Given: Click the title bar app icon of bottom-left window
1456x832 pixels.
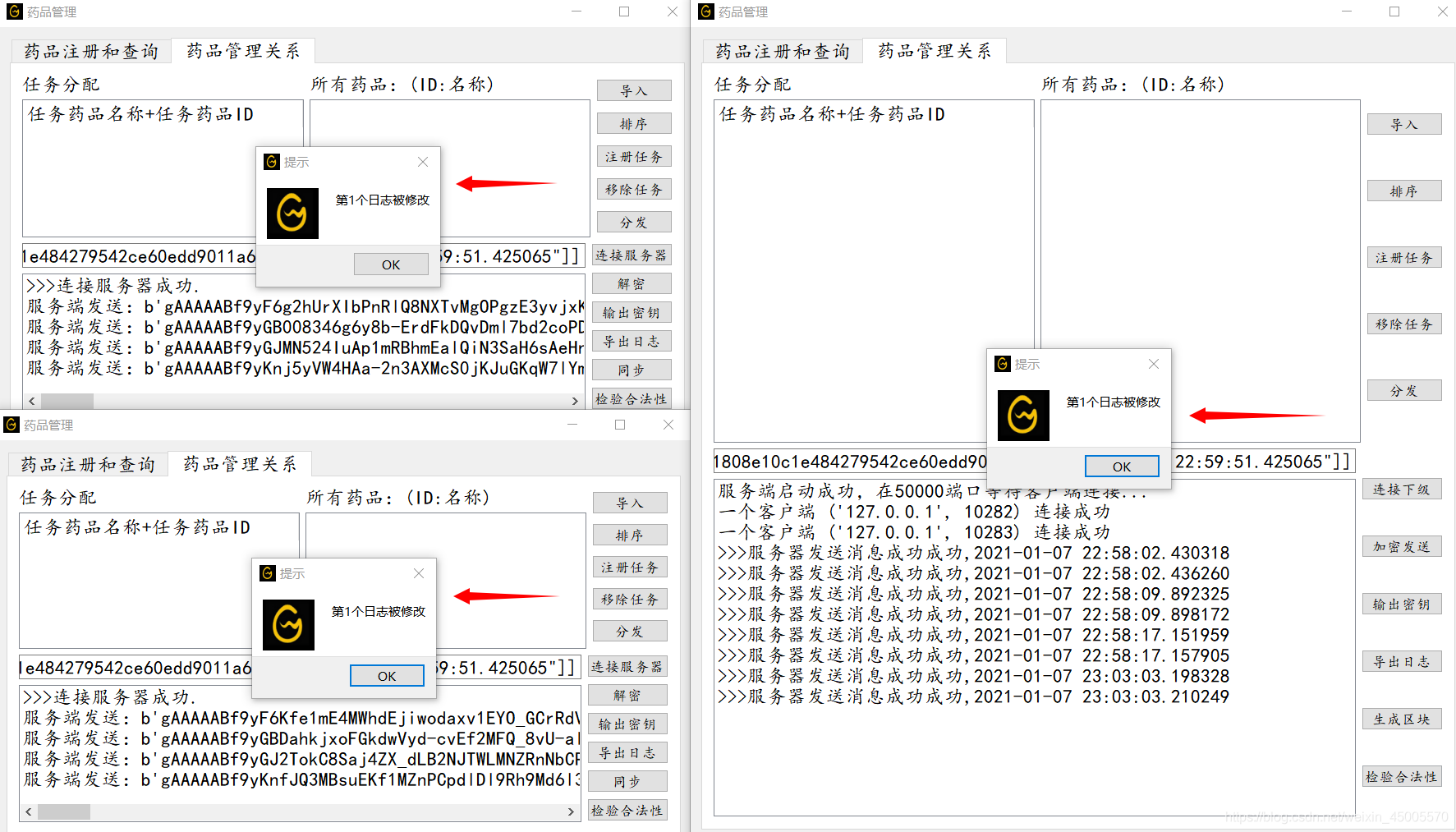Looking at the screenshot, I should point(11,425).
